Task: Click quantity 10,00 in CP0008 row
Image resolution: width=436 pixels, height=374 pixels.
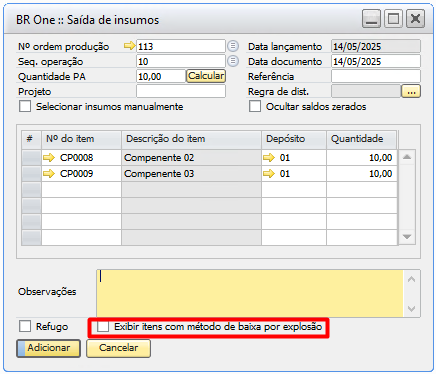Action: pyautogui.click(x=362, y=157)
